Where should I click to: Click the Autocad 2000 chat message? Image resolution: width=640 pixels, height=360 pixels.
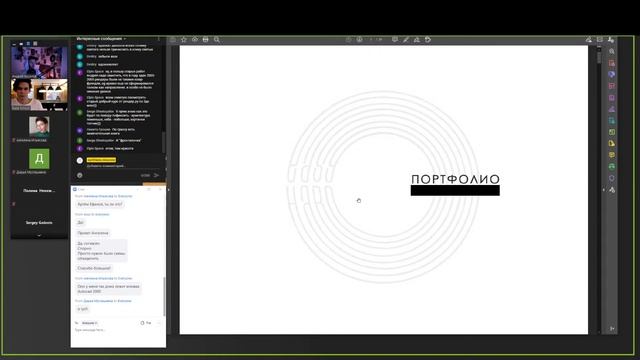[109, 289]
